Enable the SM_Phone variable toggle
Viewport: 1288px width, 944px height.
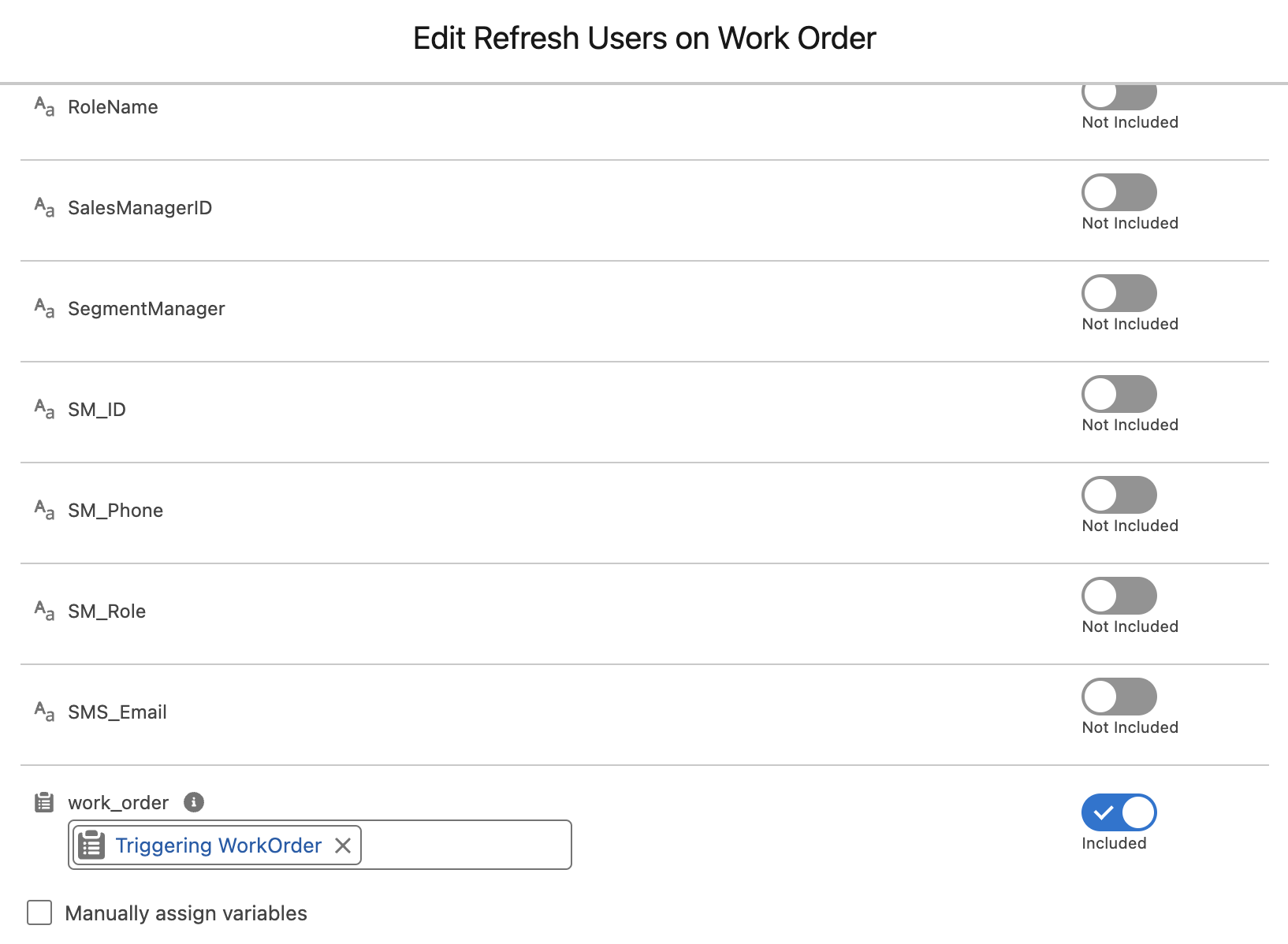pyautogui.click(x=1118, y=495)
